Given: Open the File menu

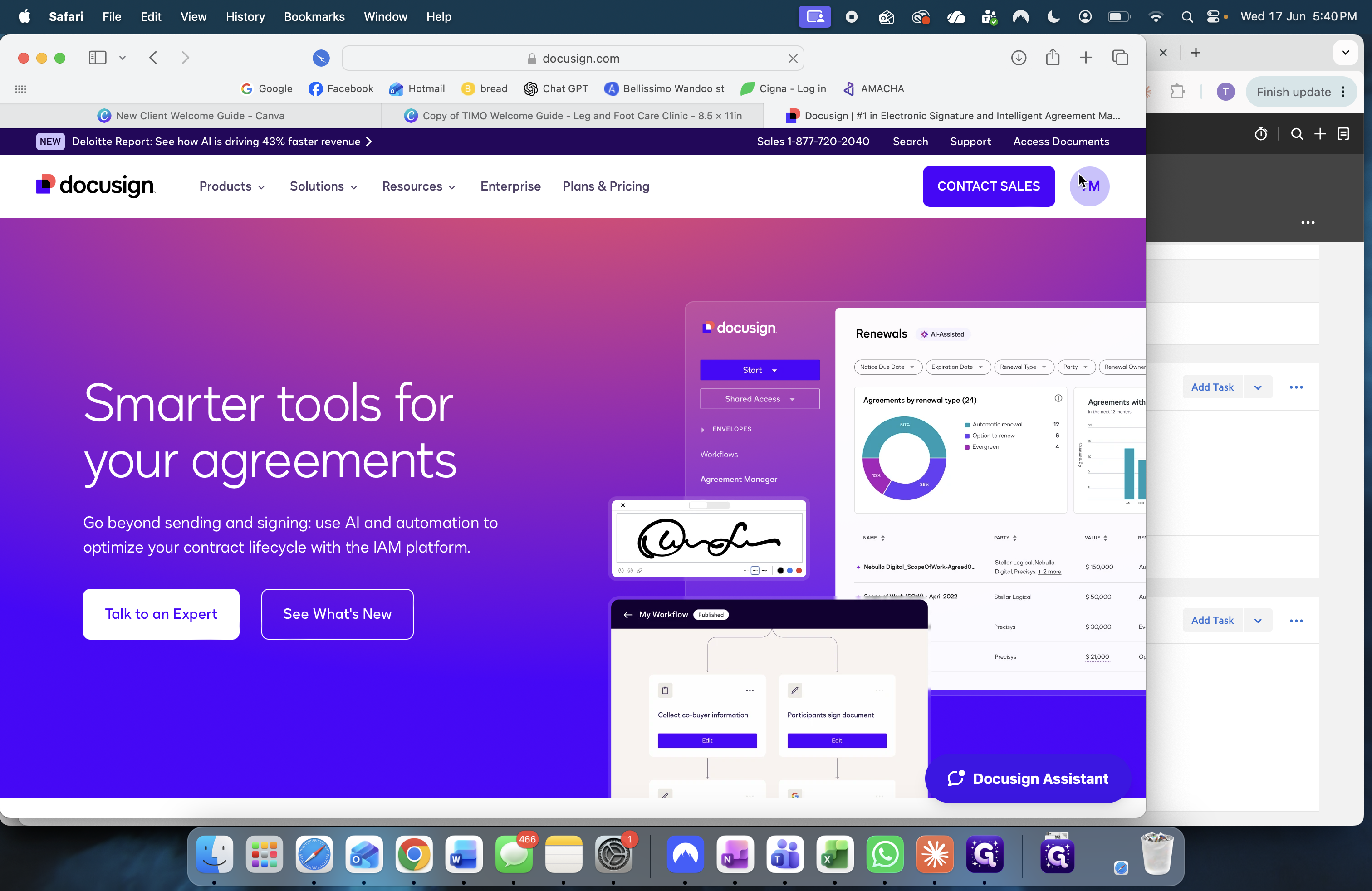Looking at the screenshot, I should (112, 17).
